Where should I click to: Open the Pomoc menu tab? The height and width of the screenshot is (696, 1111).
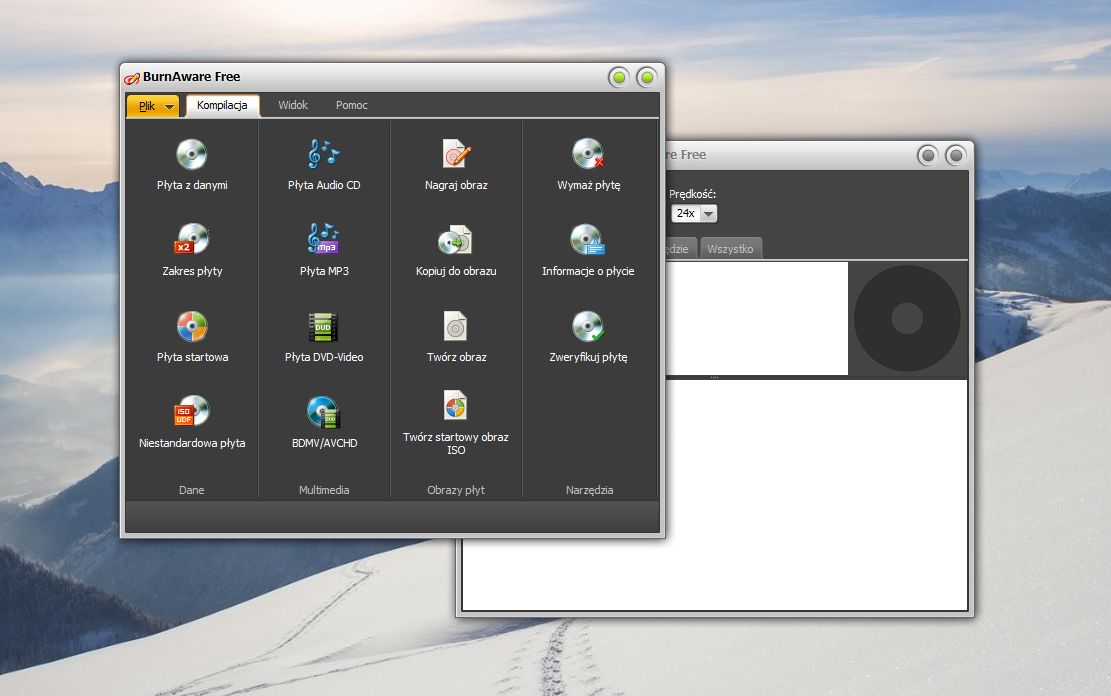click(351, 105)
